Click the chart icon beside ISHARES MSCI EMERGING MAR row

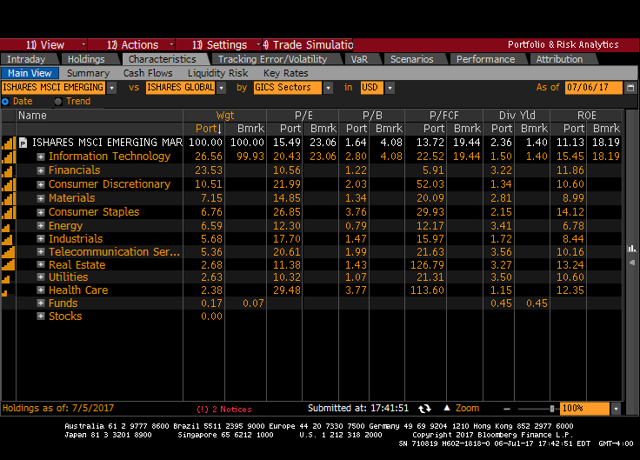[x=9, y=143]
